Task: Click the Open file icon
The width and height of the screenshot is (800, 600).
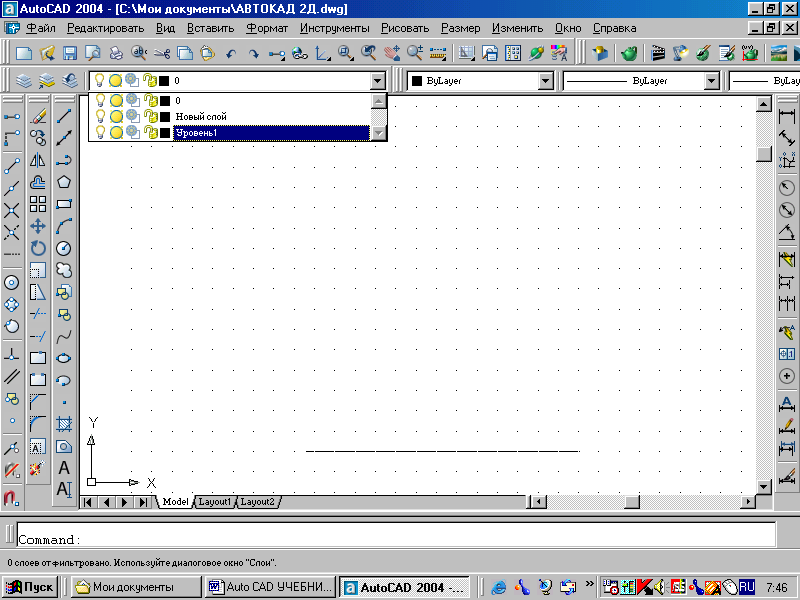Action: tap(47, 53)
